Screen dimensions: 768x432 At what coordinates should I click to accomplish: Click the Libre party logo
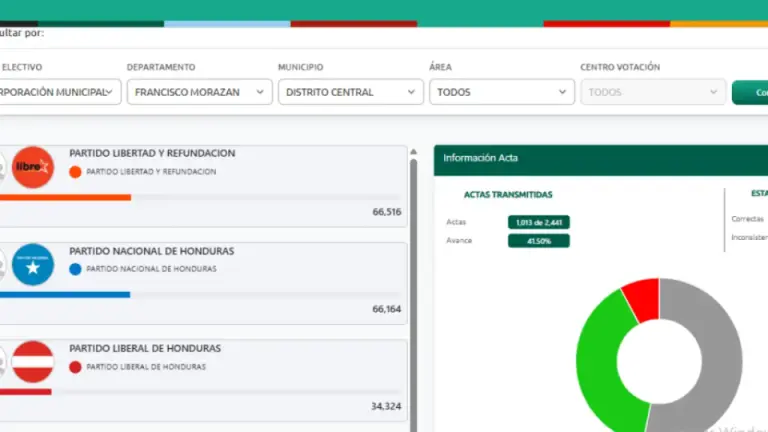[33, 168]
